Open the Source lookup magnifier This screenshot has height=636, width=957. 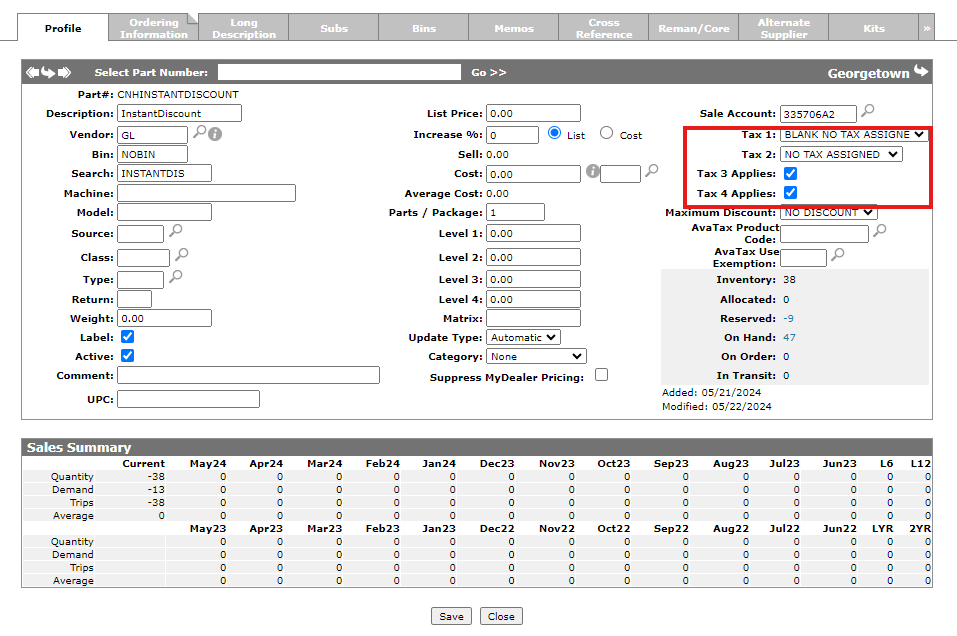(x=176, y=231)
